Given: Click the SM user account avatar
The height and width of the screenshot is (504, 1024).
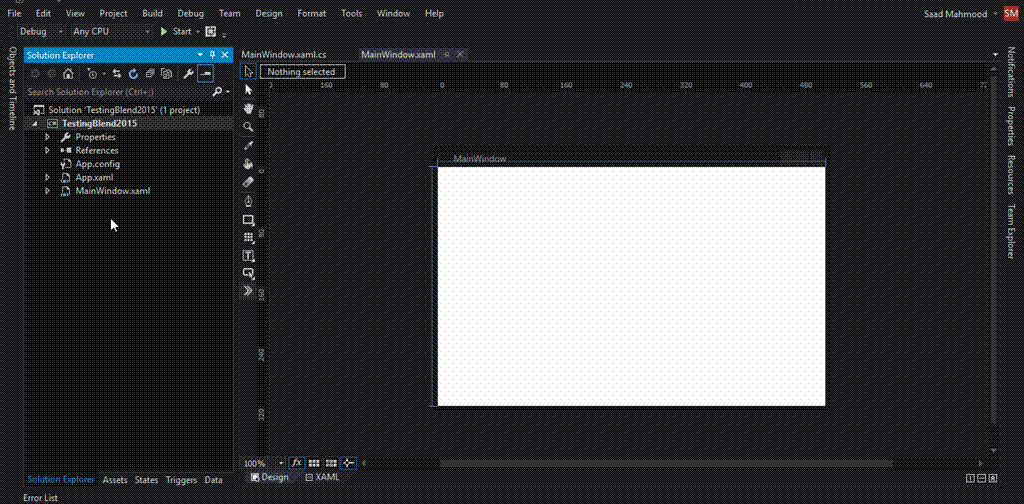Looking at the screenshot, I should point(1011,13).
